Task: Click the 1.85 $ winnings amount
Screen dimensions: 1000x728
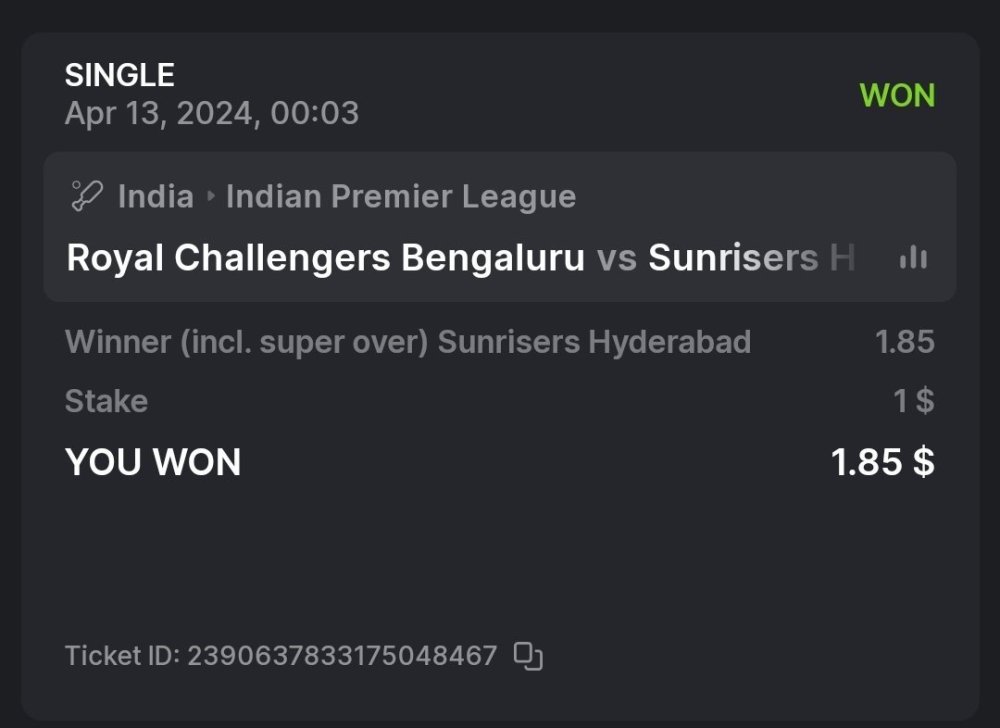Action: [882, 462]
